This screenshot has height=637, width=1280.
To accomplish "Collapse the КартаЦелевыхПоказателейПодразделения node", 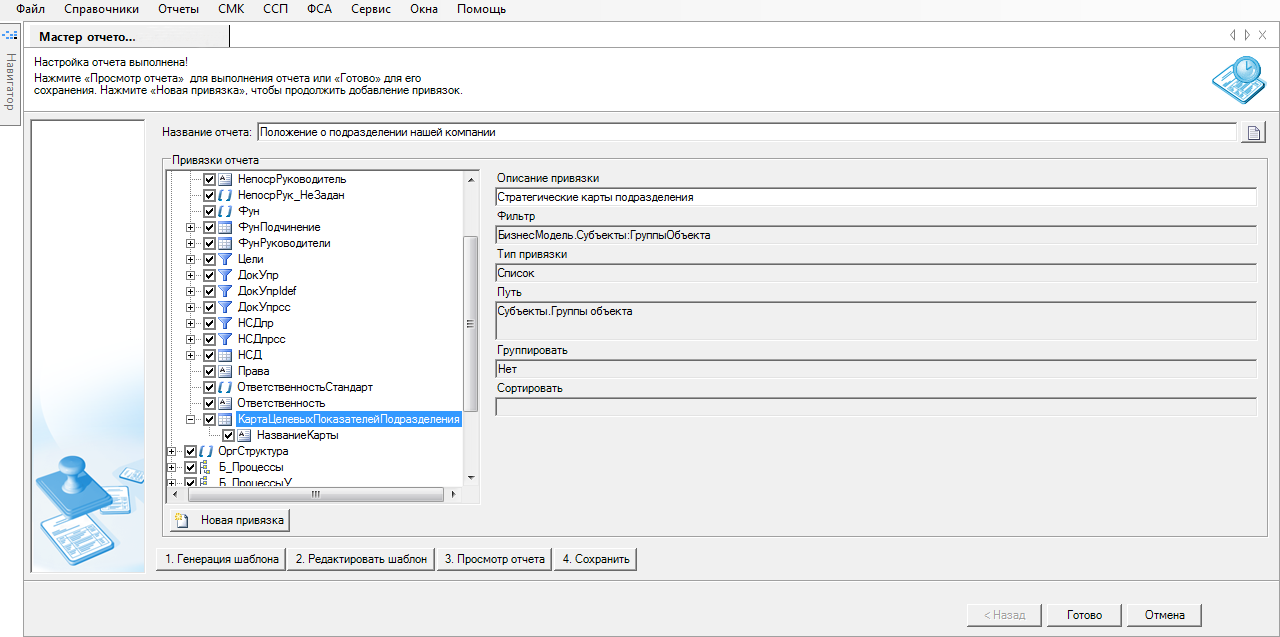I will point(191,419).
